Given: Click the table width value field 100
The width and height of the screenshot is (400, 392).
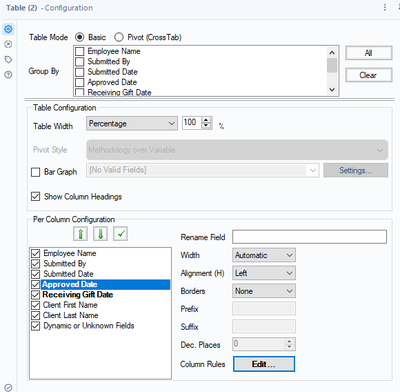Looking at the screenshot, I should coord(192,123).
